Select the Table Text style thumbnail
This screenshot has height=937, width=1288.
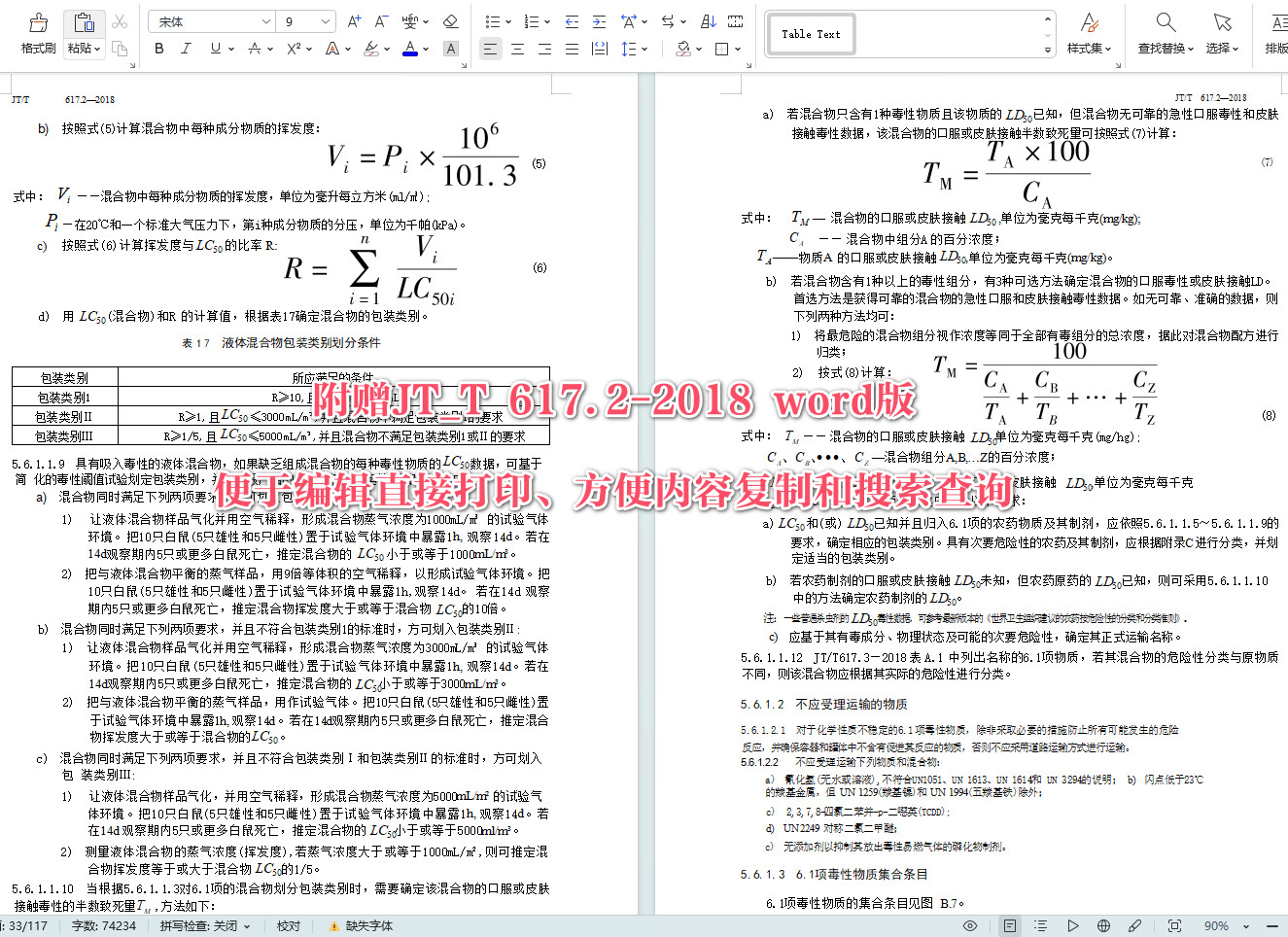pyautogui.click(x=811, y=33)
